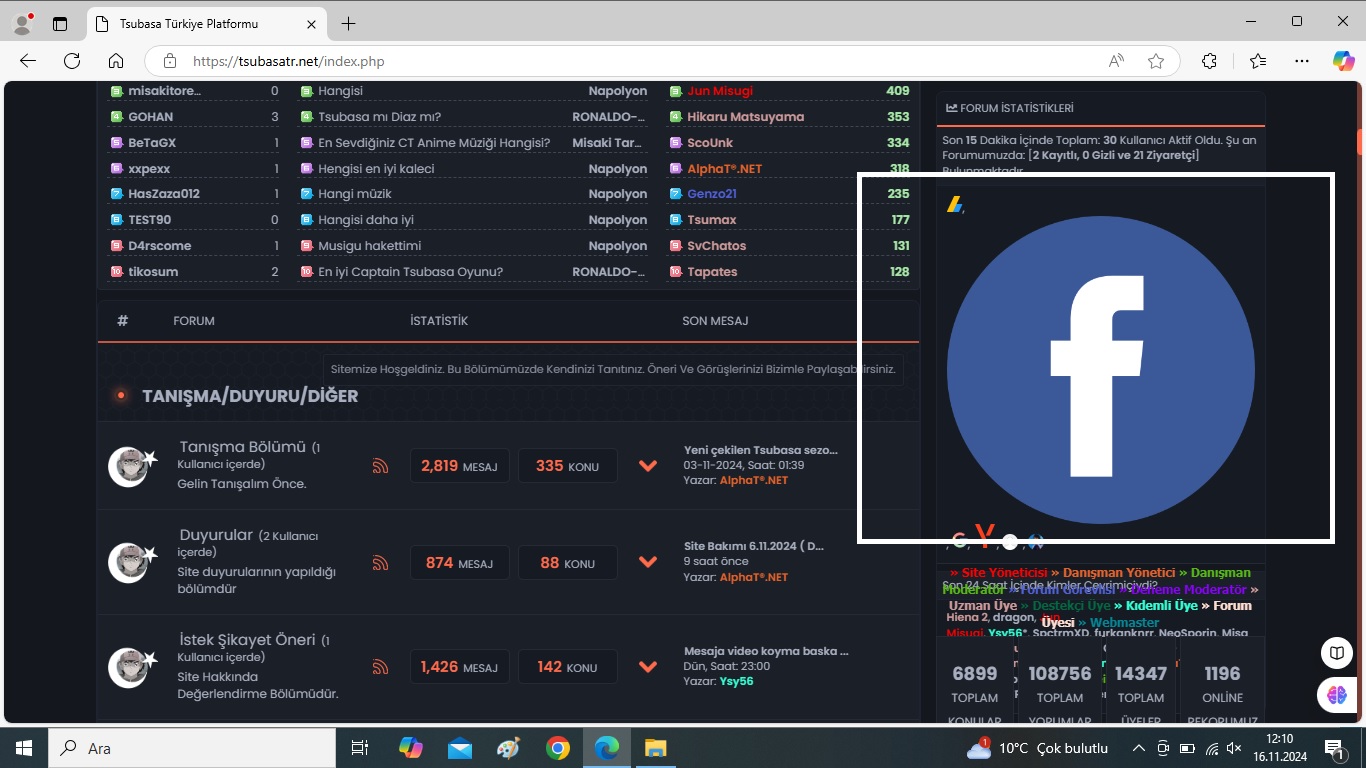View user HasZaza012's profile
Viewport: 1366px width, 768px height.
(x=164, y=194)
